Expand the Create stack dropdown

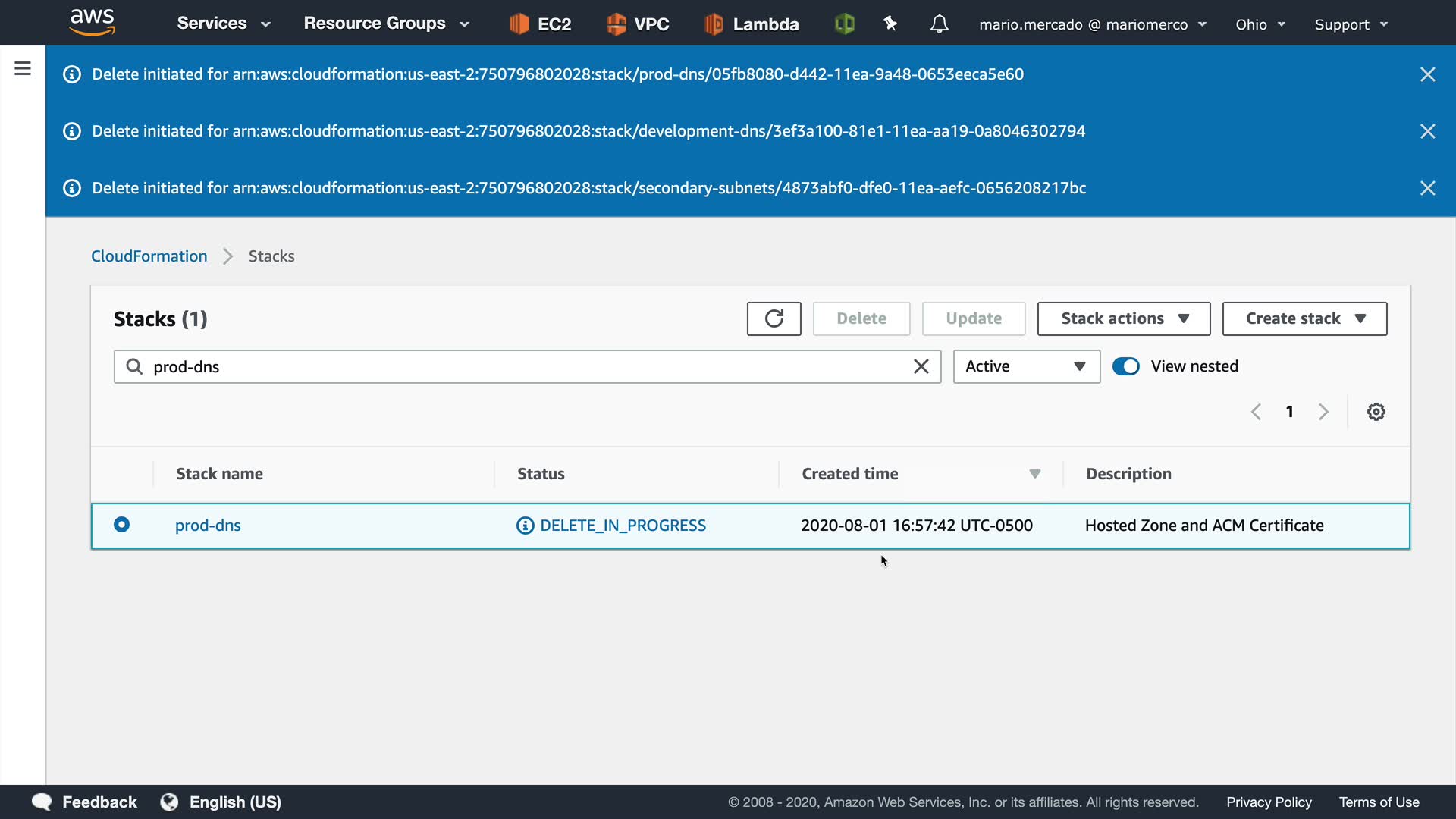(x=1304, y=318)
